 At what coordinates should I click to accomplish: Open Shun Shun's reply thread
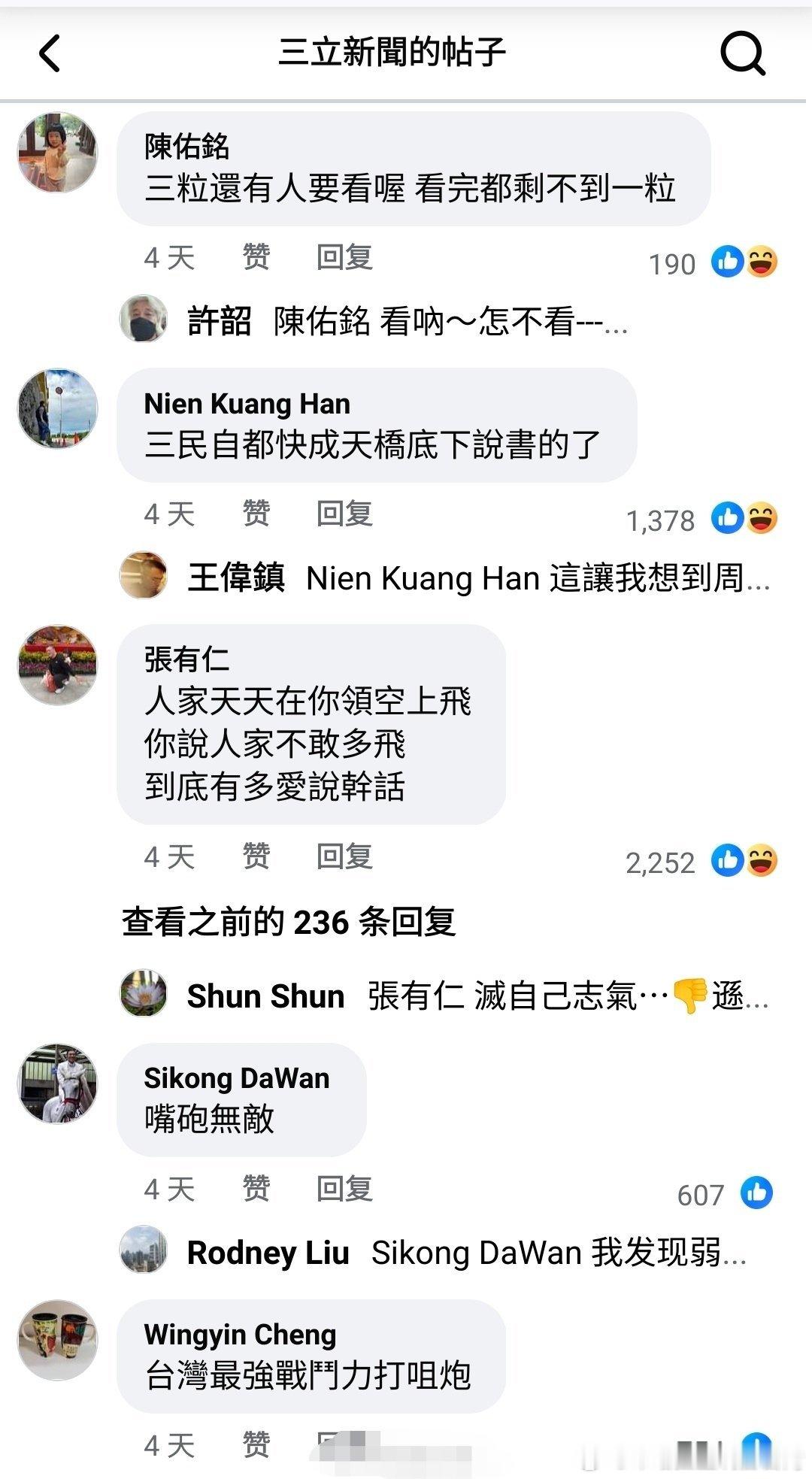click(444, 996)
